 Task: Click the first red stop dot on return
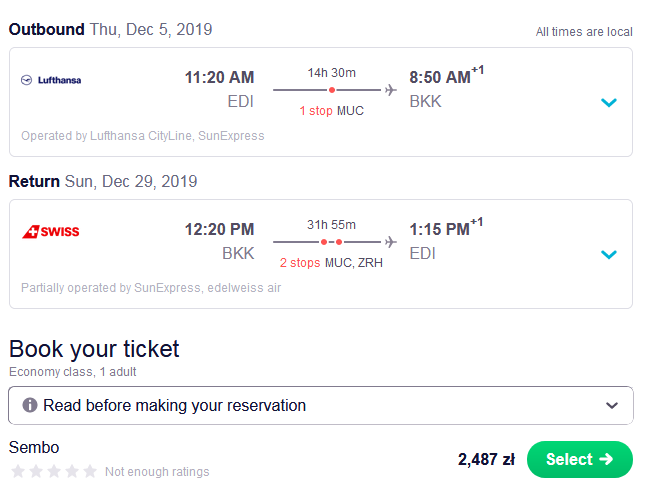tap(324, 242)
